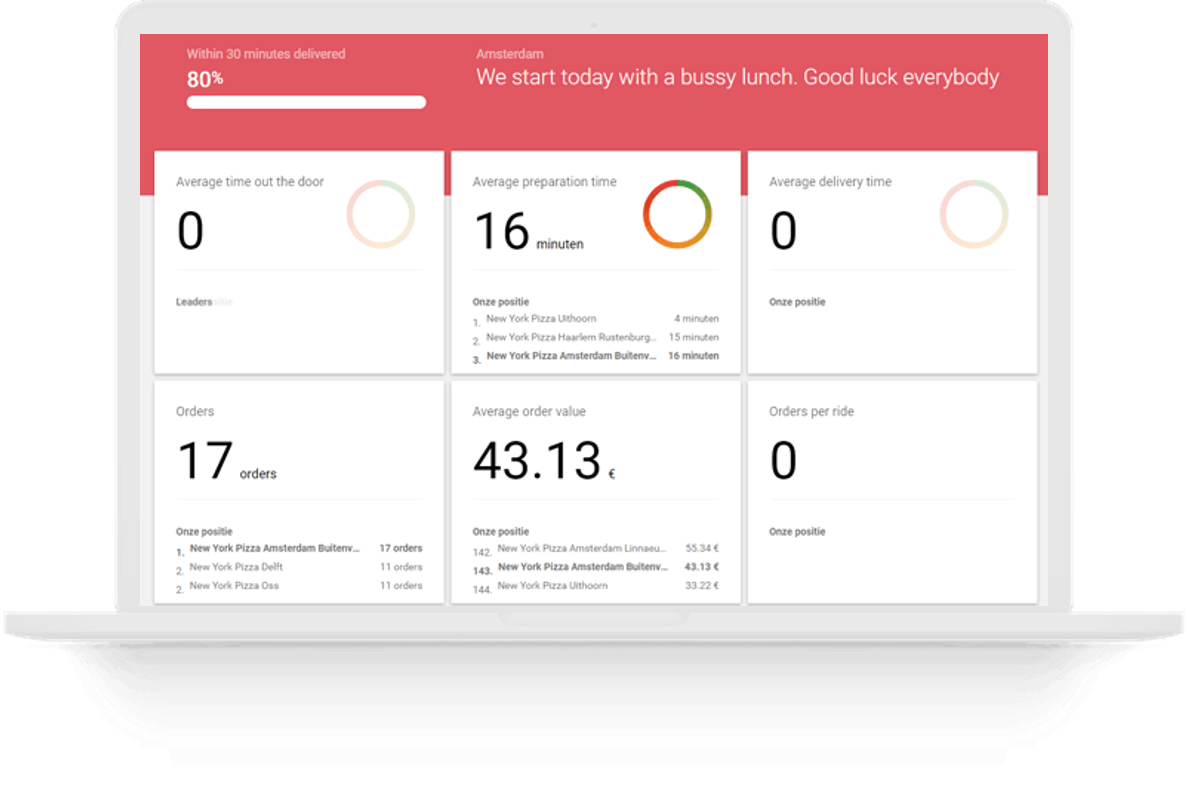The image size is (1188, 805).
Task: Open New York Pizza Amsterdam Linnaeu entry
Action: coord(595,548)
